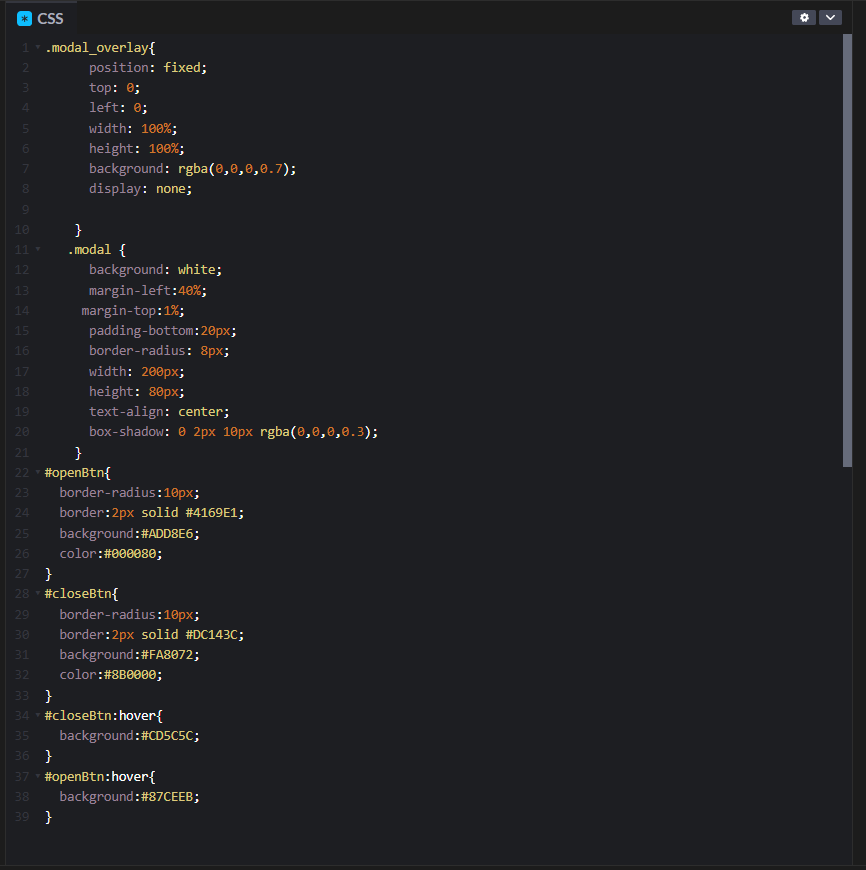This screenshot has width=866, height=870.
Task: Click 'background: white;' on line 12
Action: [155, 270]
